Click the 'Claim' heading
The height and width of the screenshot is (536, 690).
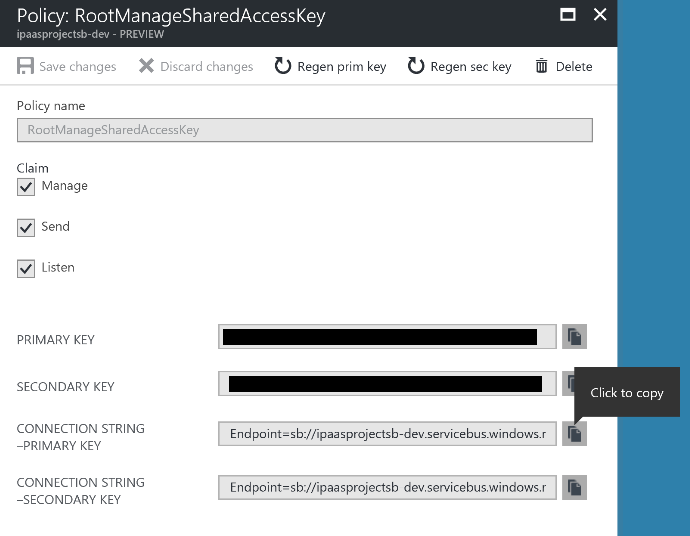(33, 168)
